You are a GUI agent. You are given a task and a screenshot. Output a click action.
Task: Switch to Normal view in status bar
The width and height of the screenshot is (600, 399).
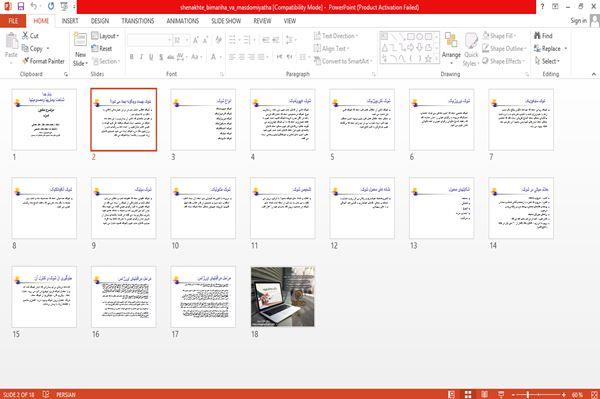tap(452, 394)
